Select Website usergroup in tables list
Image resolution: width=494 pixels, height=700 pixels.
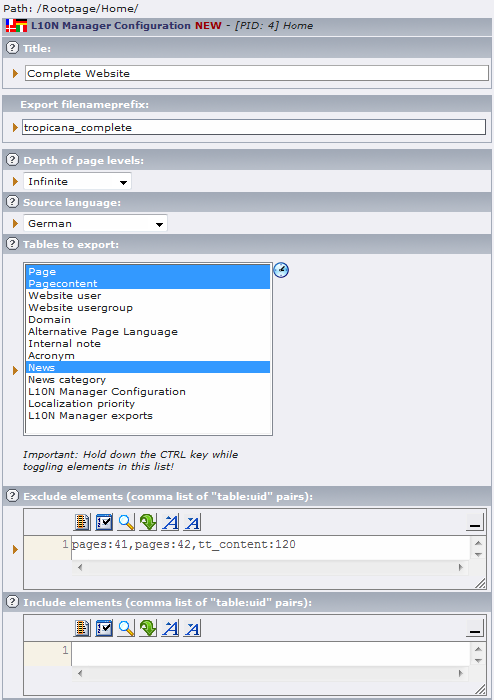(x=148, y=307)
